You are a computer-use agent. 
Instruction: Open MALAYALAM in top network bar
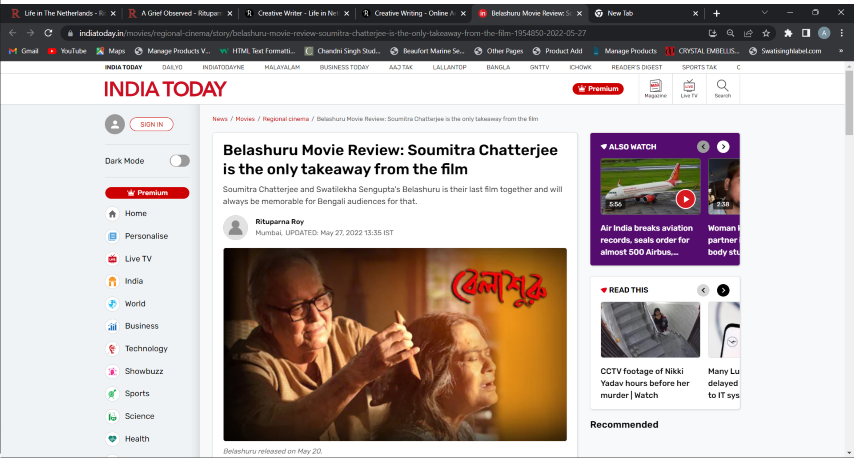pyautogui.click(x=282, y=68)
